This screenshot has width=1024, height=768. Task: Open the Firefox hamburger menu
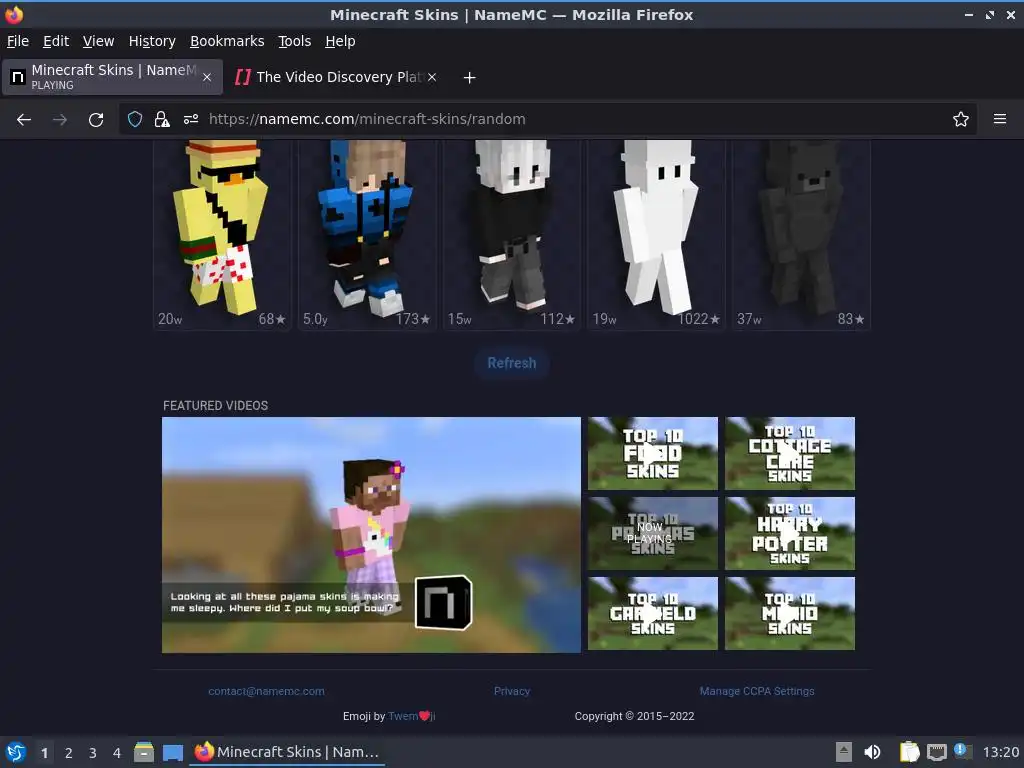click(x=1000, y=120)
